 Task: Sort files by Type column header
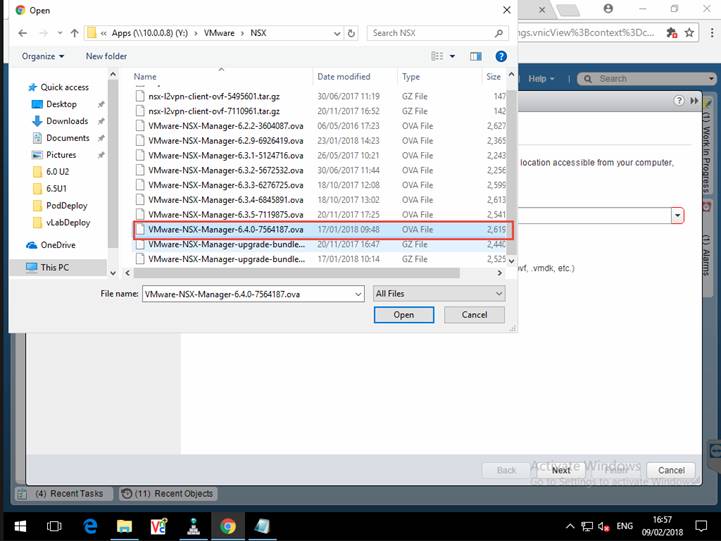(x=411, y=77)
